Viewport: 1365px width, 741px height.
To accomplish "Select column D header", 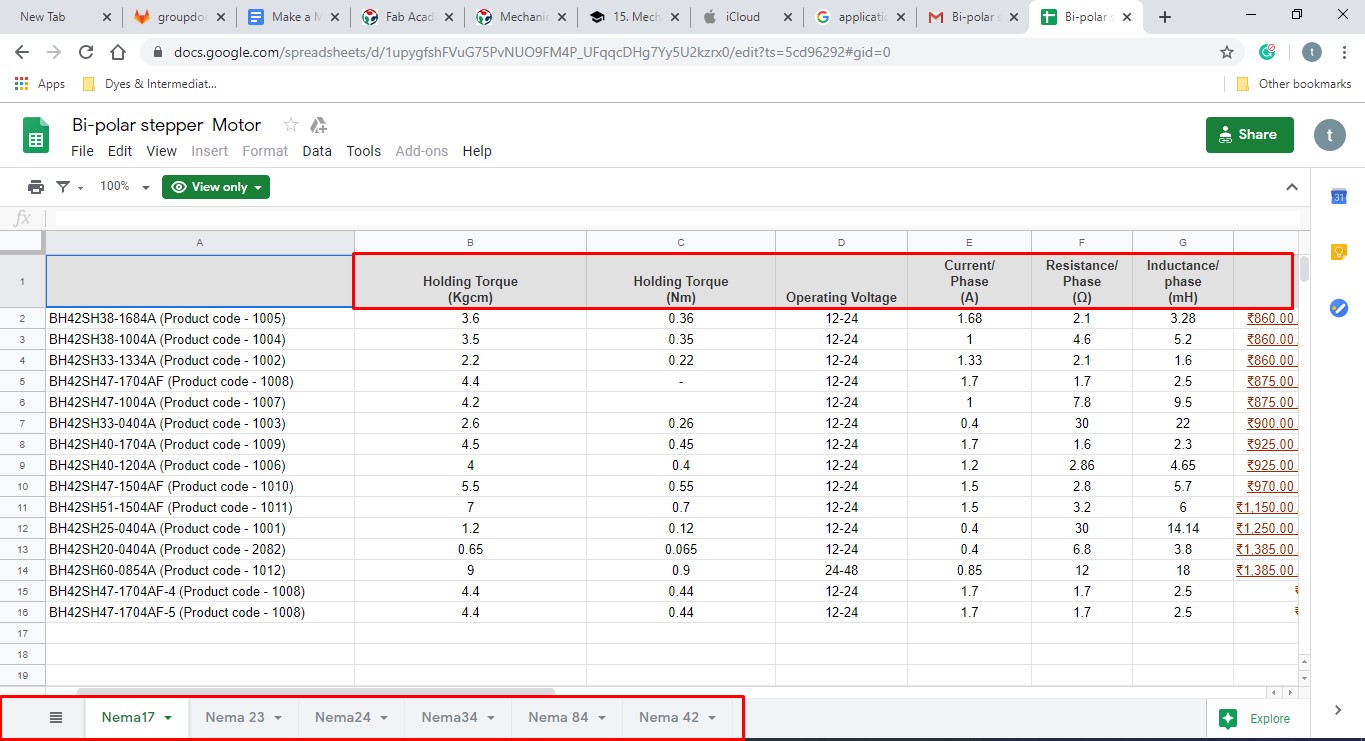I will click(841, 242).
